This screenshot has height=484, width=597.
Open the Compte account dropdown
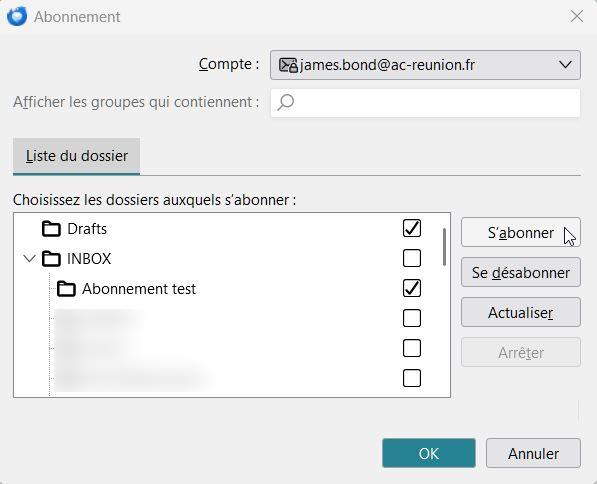tap(425, 65)
